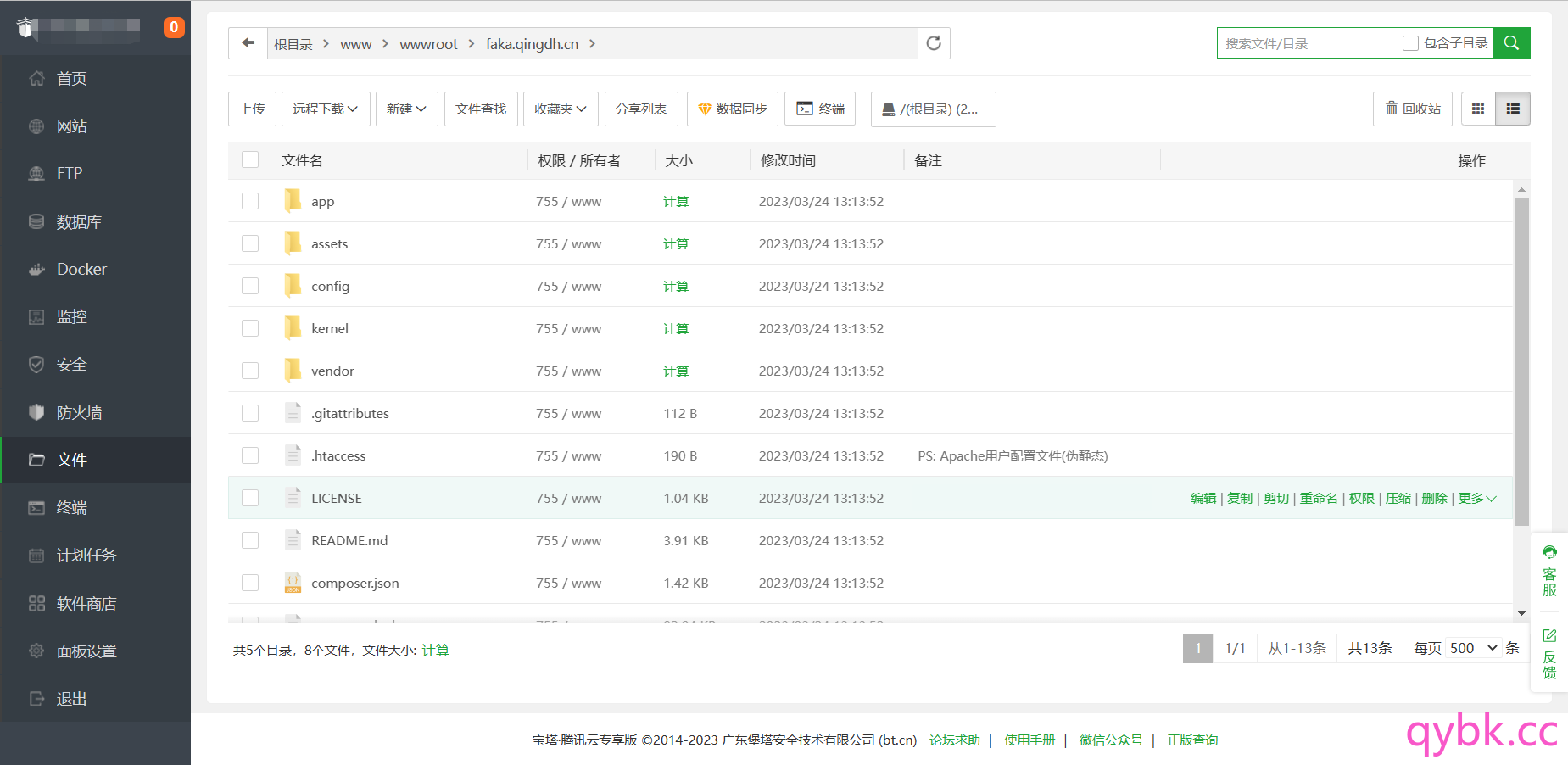Screen dimensions: 1568x765
Task: Click the back arrow in path bar
Action: coord(248,43)
